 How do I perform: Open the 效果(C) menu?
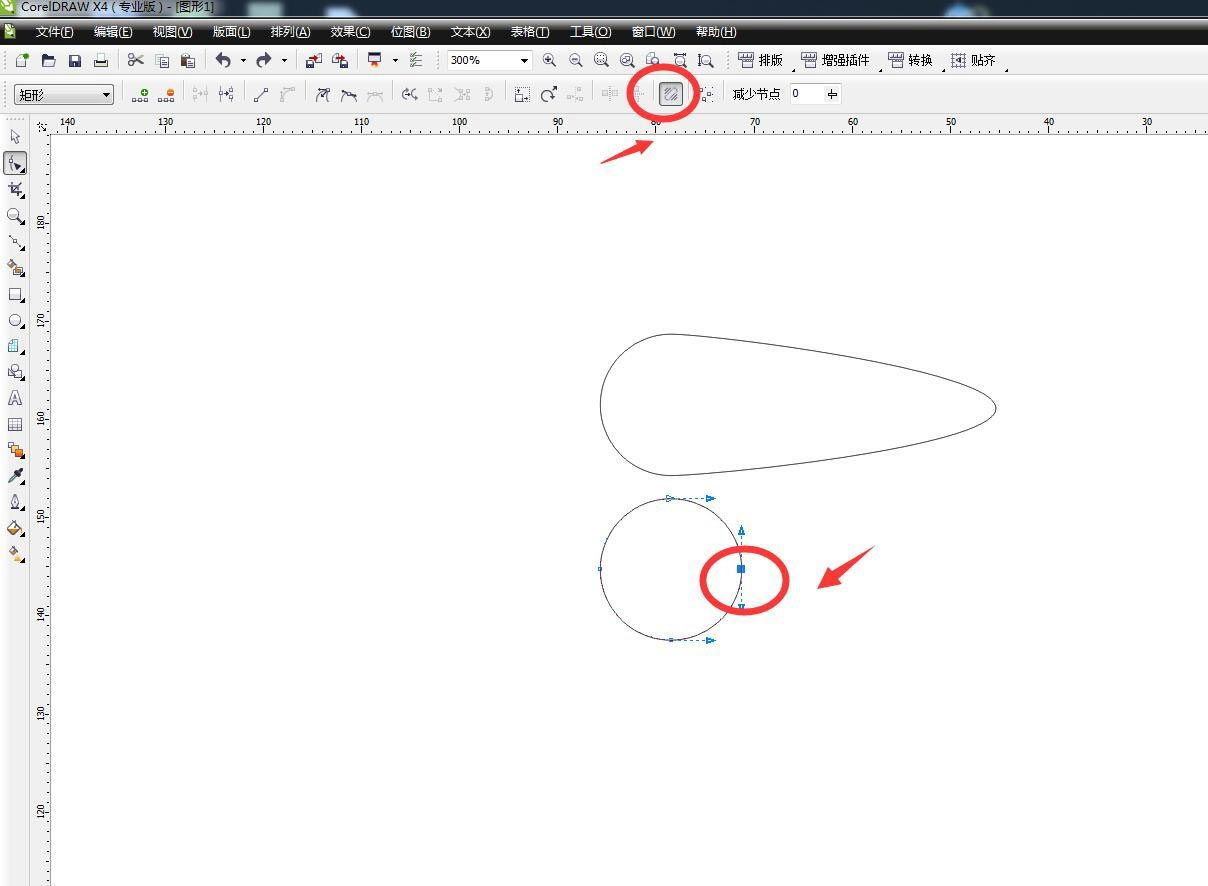pos(350,32)
